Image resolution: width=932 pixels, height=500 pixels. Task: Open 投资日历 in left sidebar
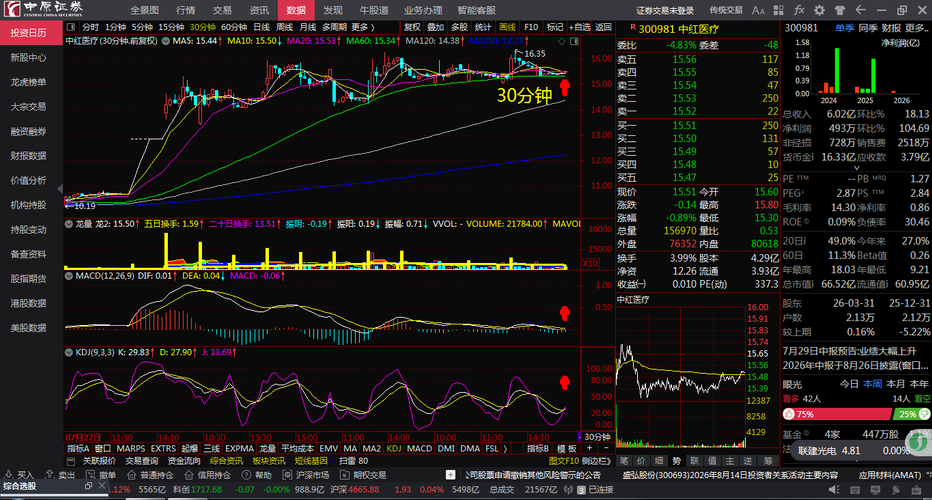pyautogui.click(x=30, y=33)
